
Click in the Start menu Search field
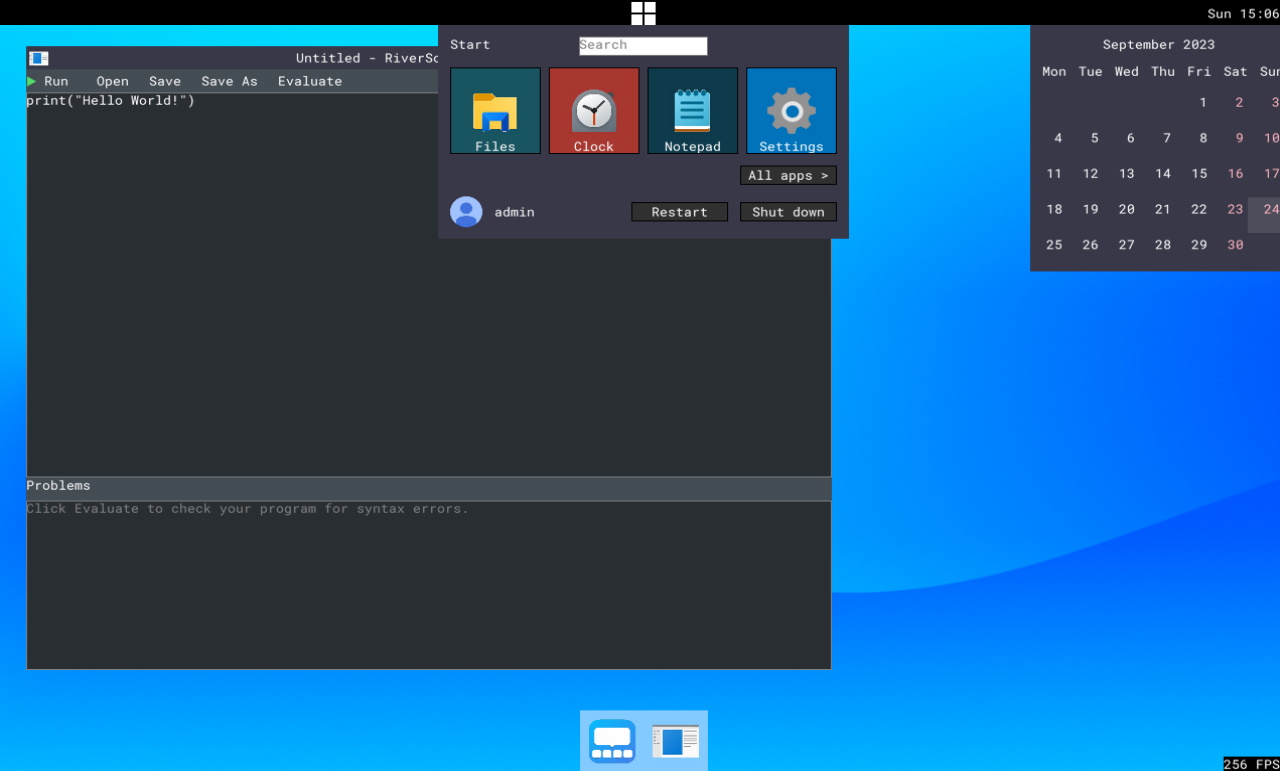(643, 46)
